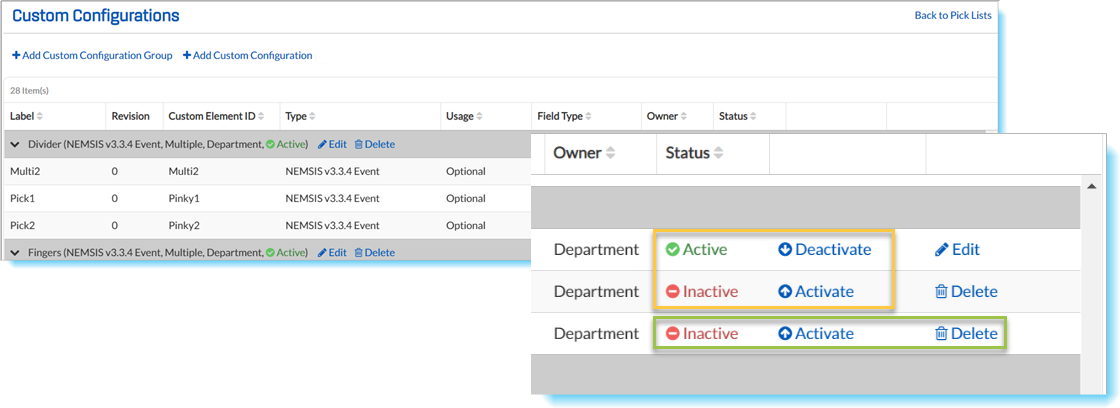Click red Inactive icon in yellow-boxed row
Viewport: 1120px width, 408px height.
tap(672, 292)
